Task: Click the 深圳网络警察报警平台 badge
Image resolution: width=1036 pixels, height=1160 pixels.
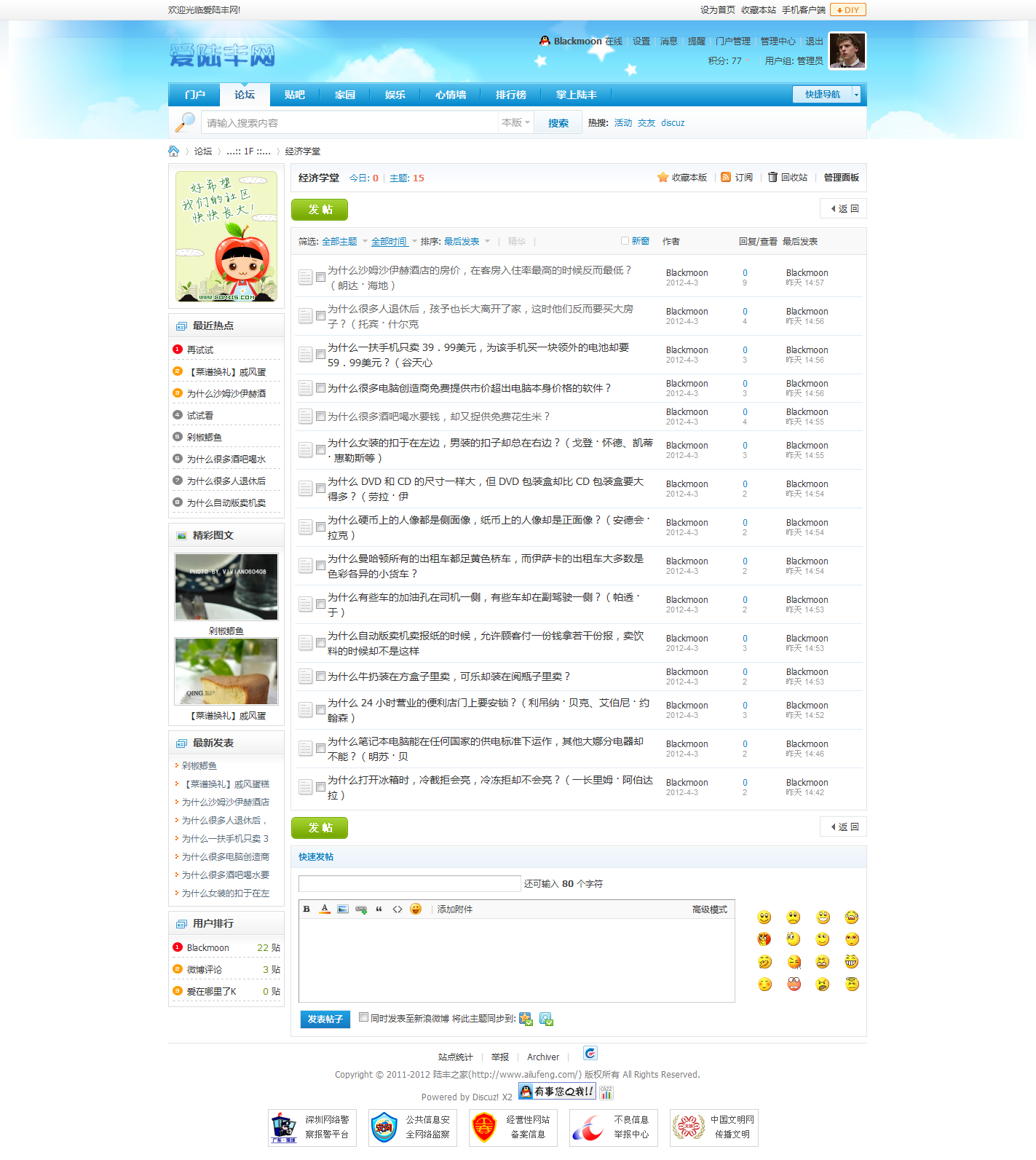Action: [x=312, y=1127]
